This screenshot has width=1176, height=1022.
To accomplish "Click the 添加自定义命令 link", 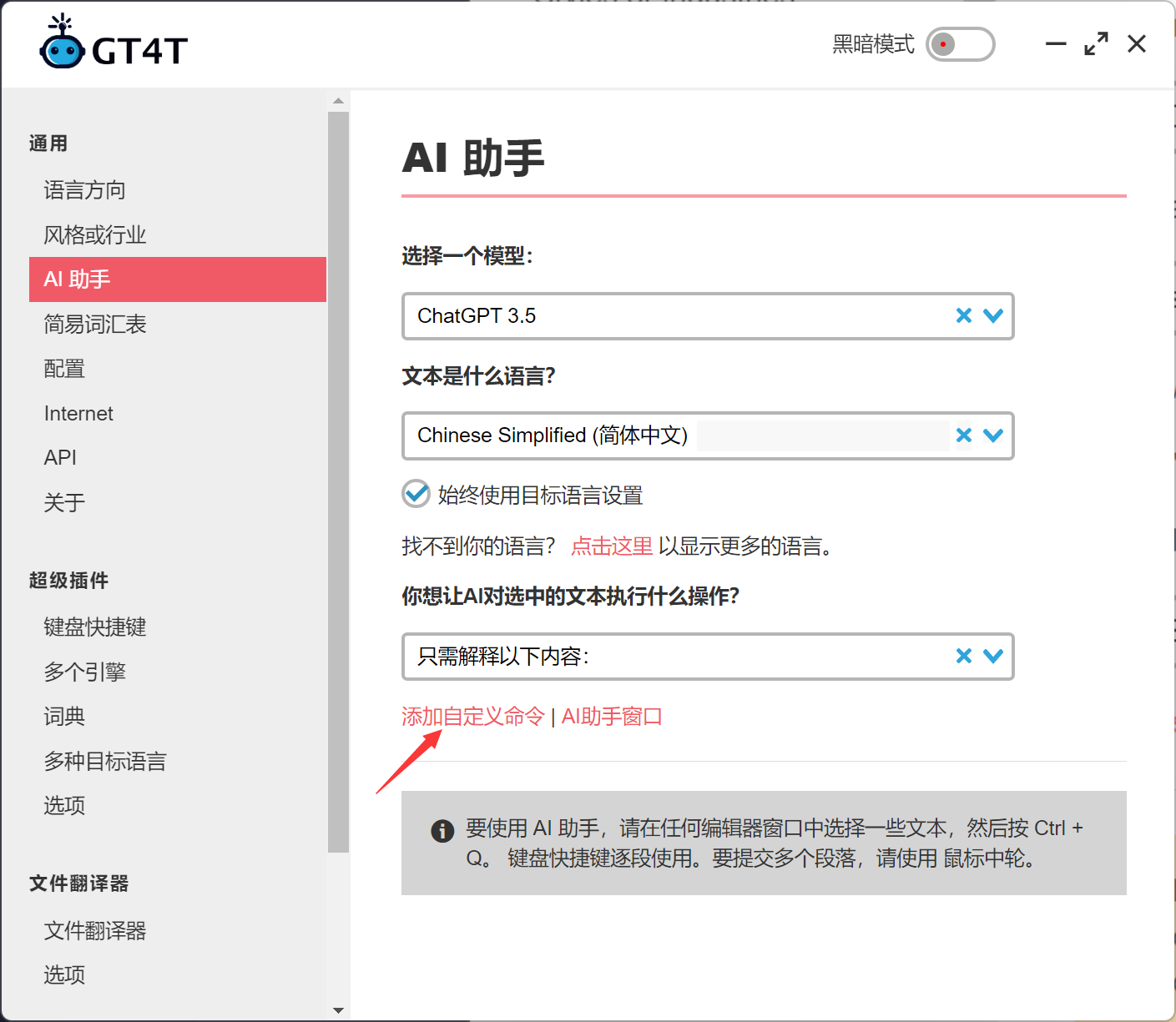I will click(x=472, y=717).
